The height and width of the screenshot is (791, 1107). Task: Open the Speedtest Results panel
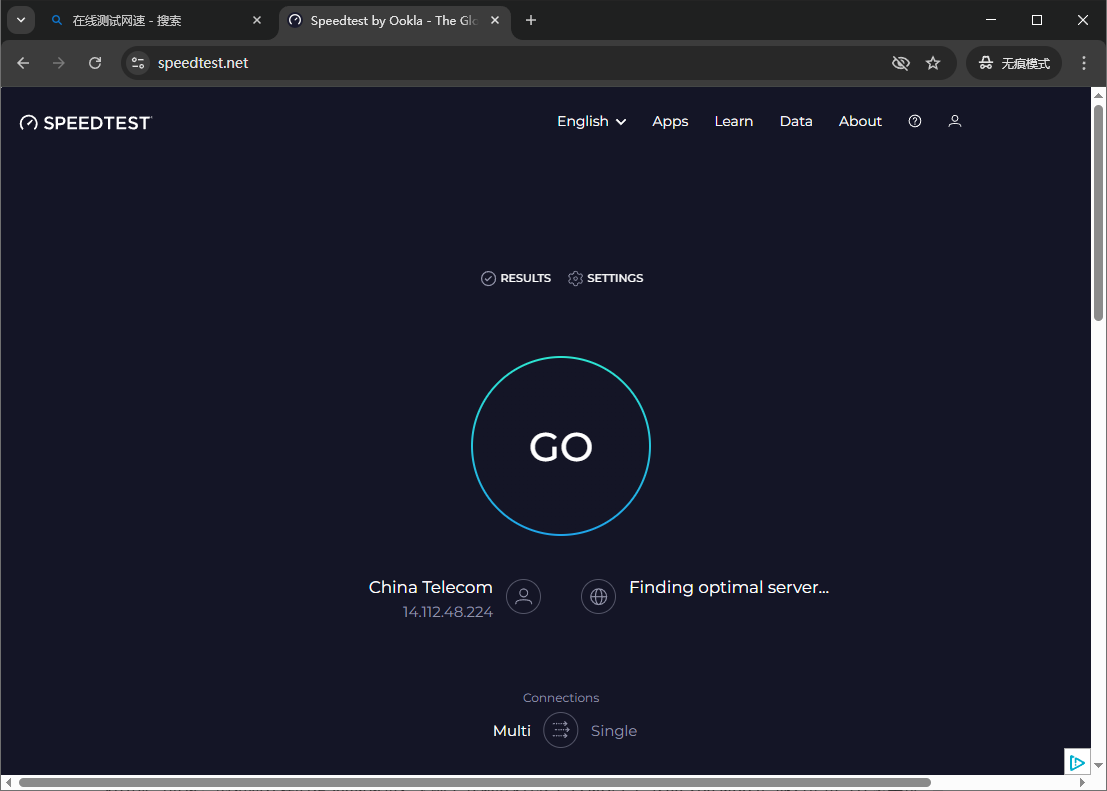click(515, 278)
